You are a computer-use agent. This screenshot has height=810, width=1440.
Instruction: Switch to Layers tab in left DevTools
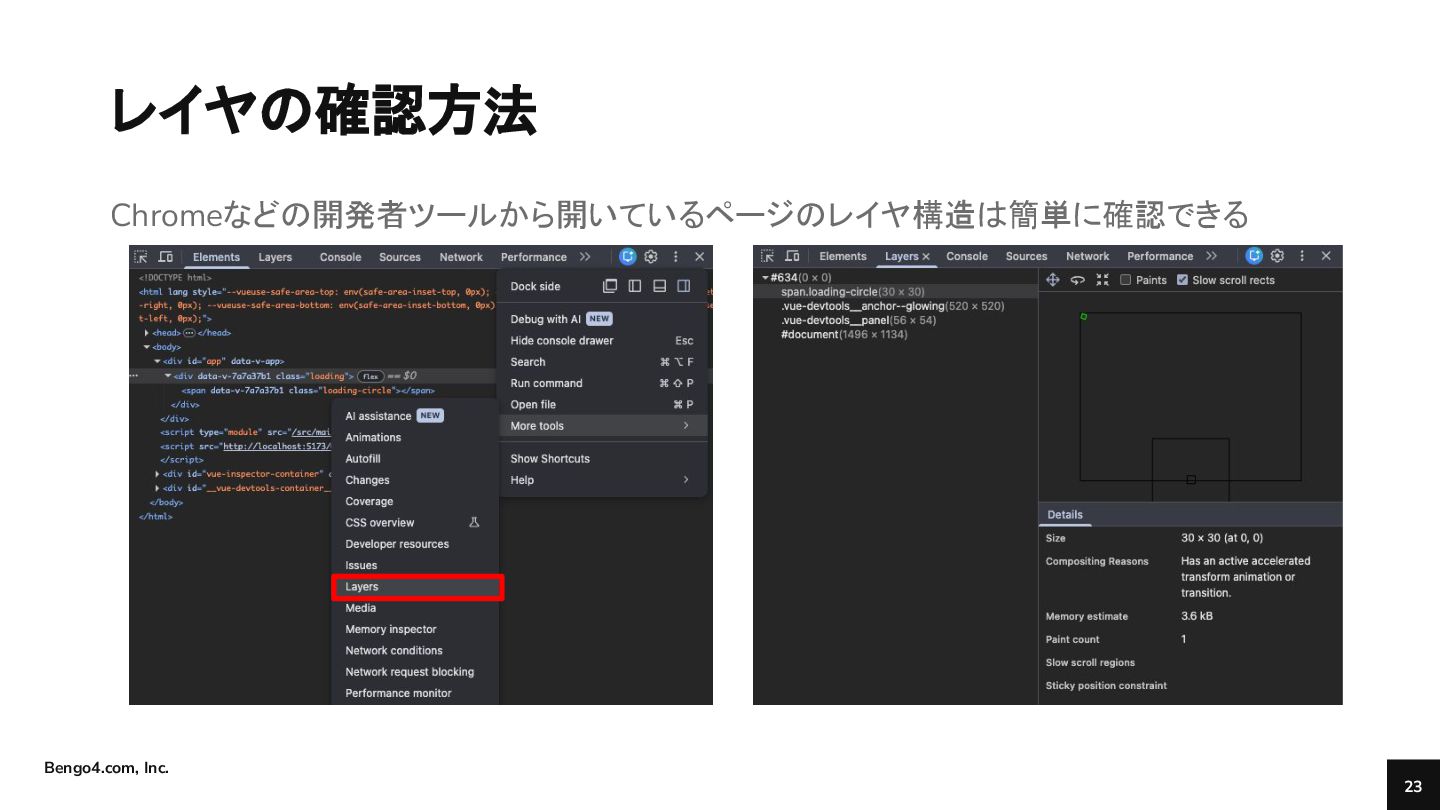[x=275, y=257]
